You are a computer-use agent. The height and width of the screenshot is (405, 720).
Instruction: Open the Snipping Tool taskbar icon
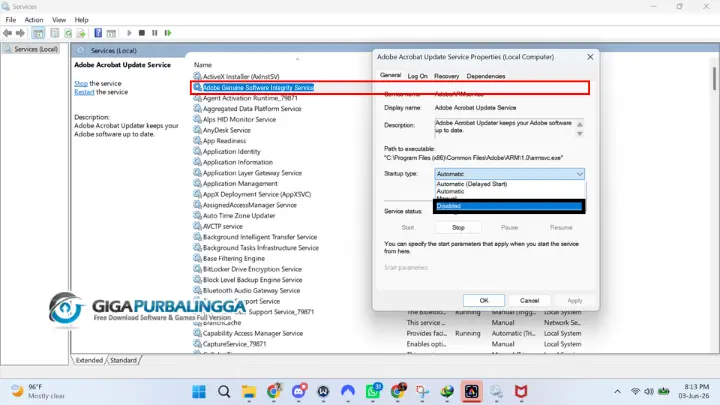coord(422,392)
